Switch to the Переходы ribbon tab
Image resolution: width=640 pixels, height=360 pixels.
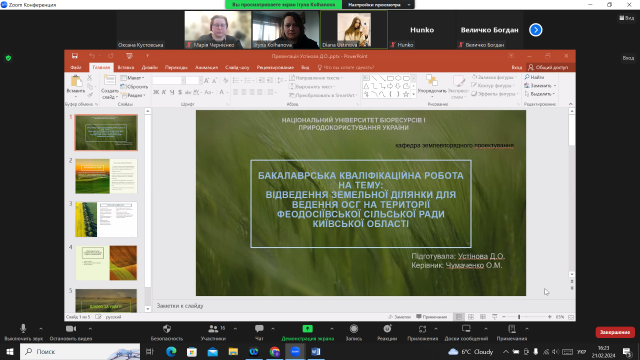176,67
